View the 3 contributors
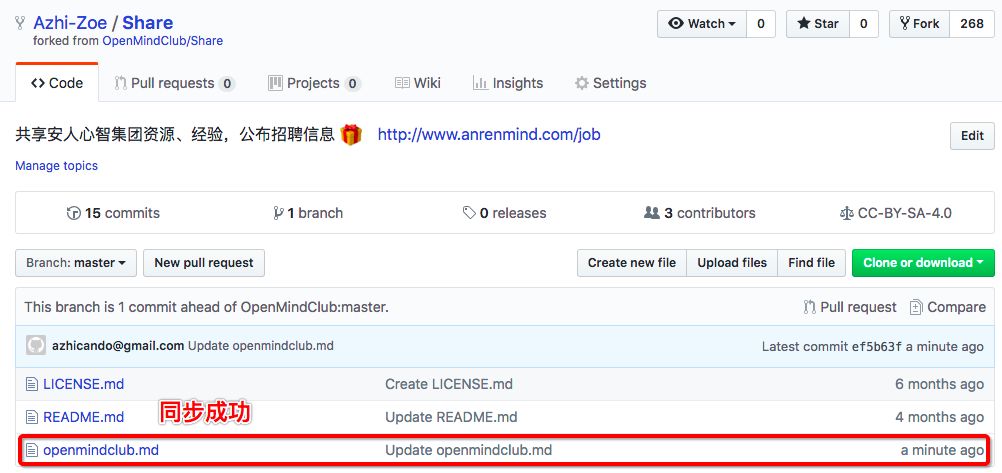The image size is (1002, 473). pos(700,213)
